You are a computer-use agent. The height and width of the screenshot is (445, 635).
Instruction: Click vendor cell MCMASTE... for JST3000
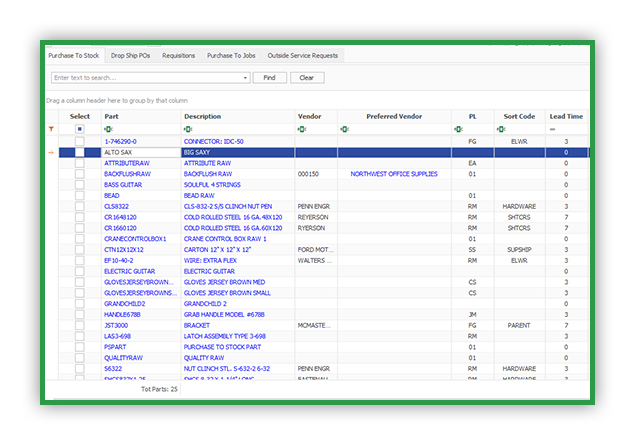pyautogui.click(x=315, y=325)
